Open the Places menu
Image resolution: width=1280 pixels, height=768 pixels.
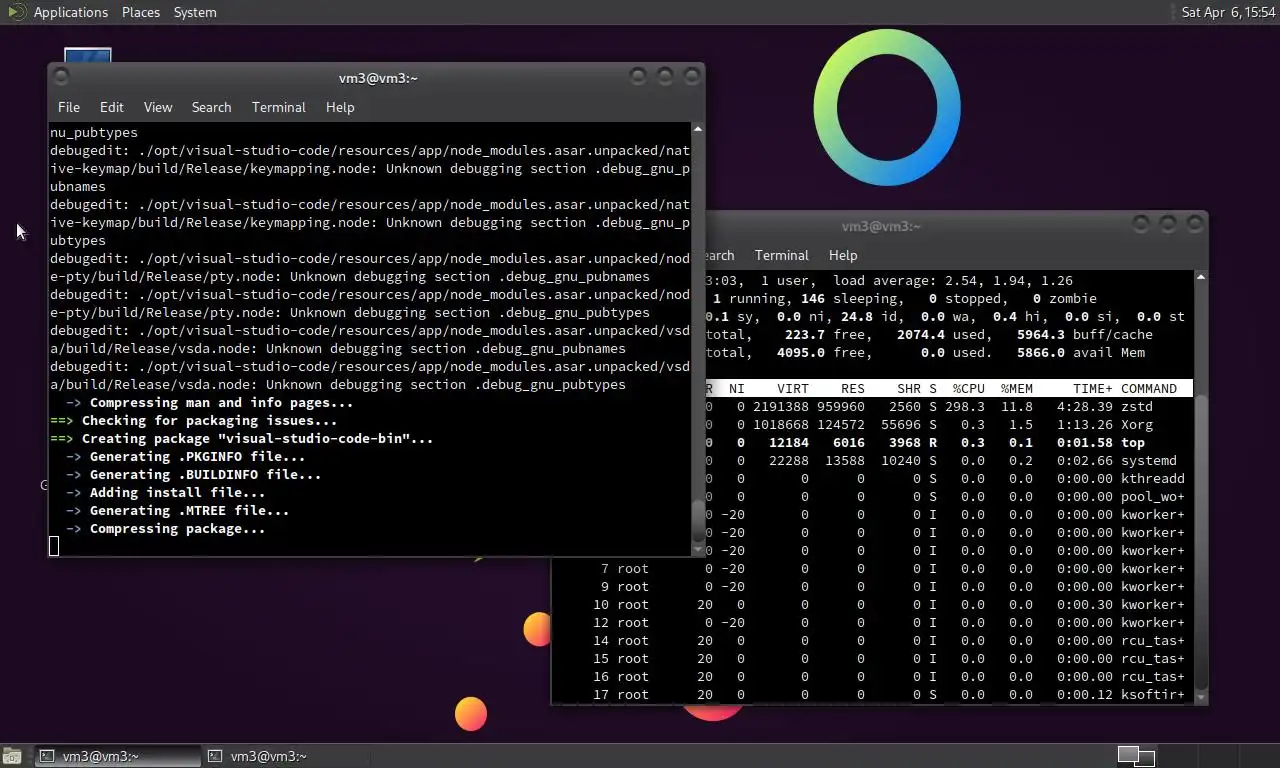[141, 12]
